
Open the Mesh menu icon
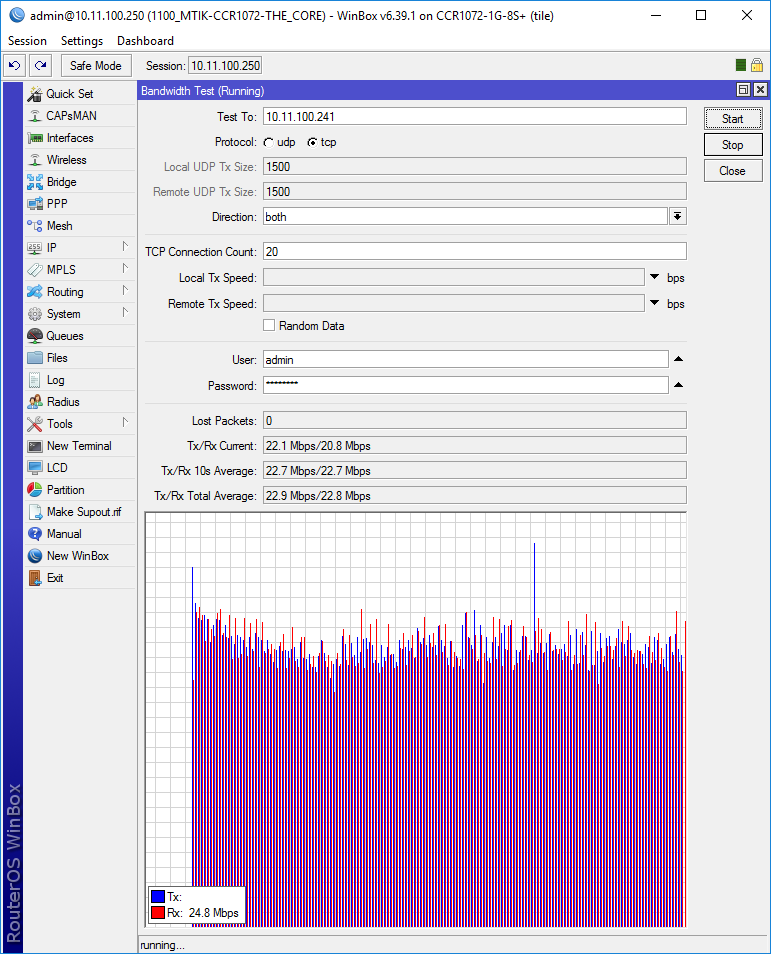[35, 226]
